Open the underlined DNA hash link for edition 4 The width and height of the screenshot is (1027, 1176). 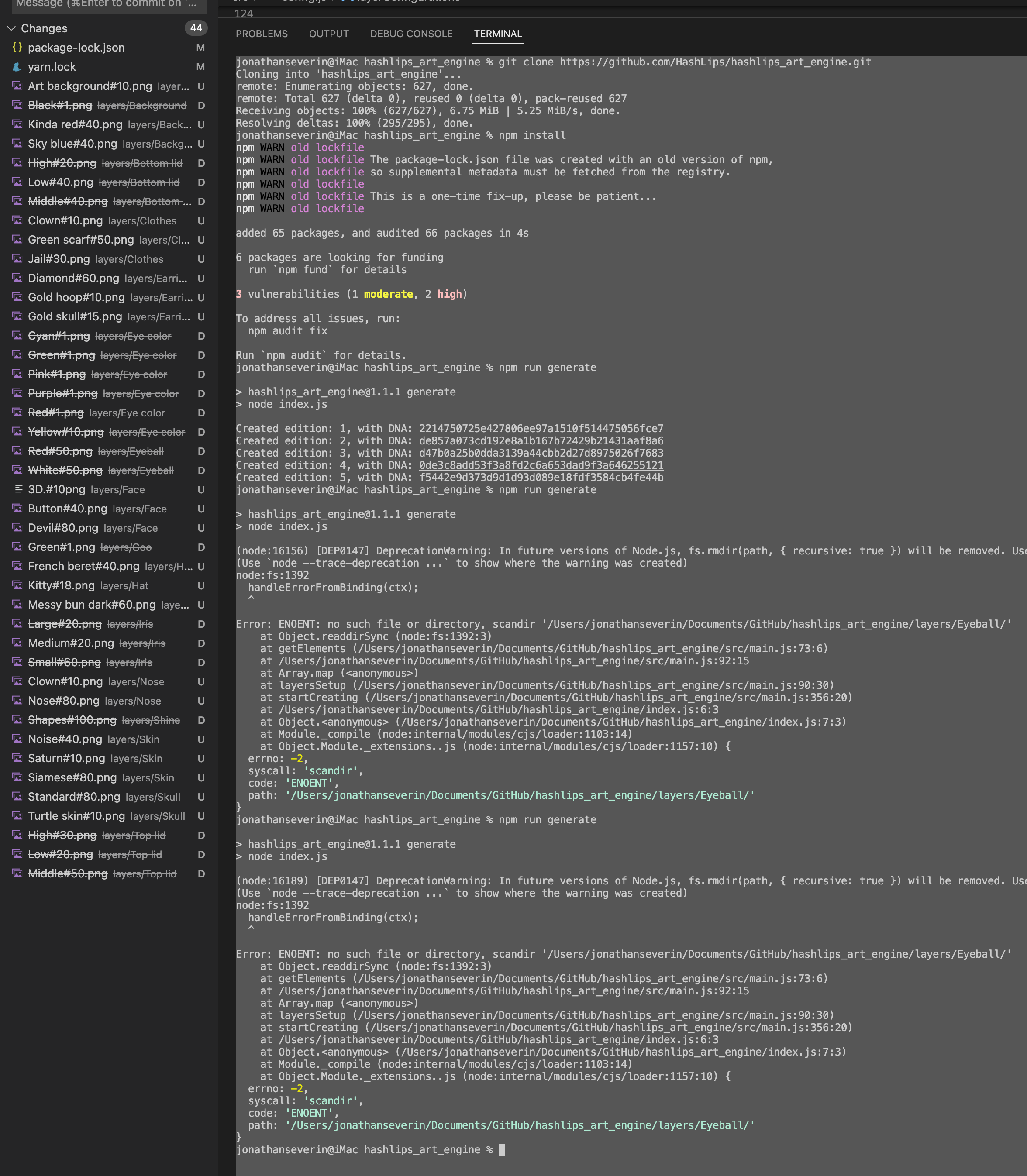pyautogui.click(x=539, y=464)
